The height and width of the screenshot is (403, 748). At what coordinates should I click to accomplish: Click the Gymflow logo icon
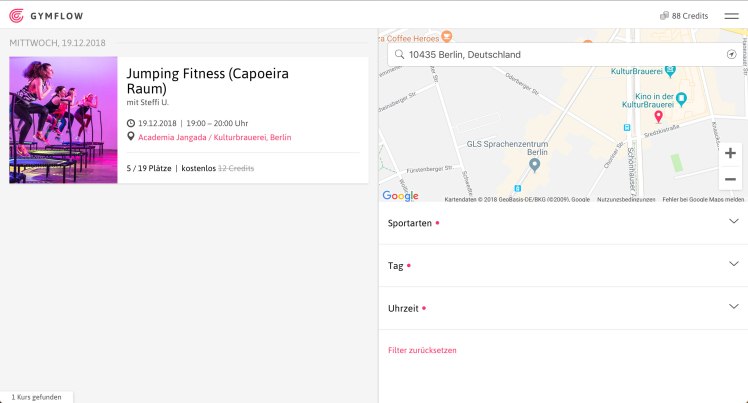[16, 15]
